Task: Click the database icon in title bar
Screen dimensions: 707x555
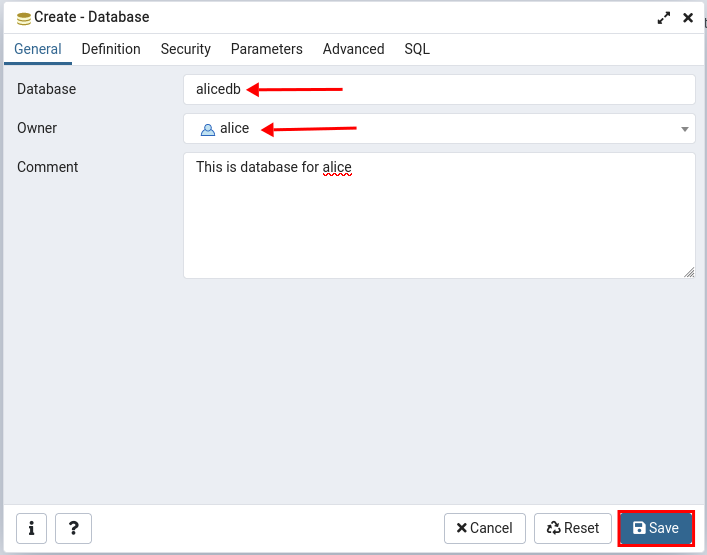Action: 23,18
